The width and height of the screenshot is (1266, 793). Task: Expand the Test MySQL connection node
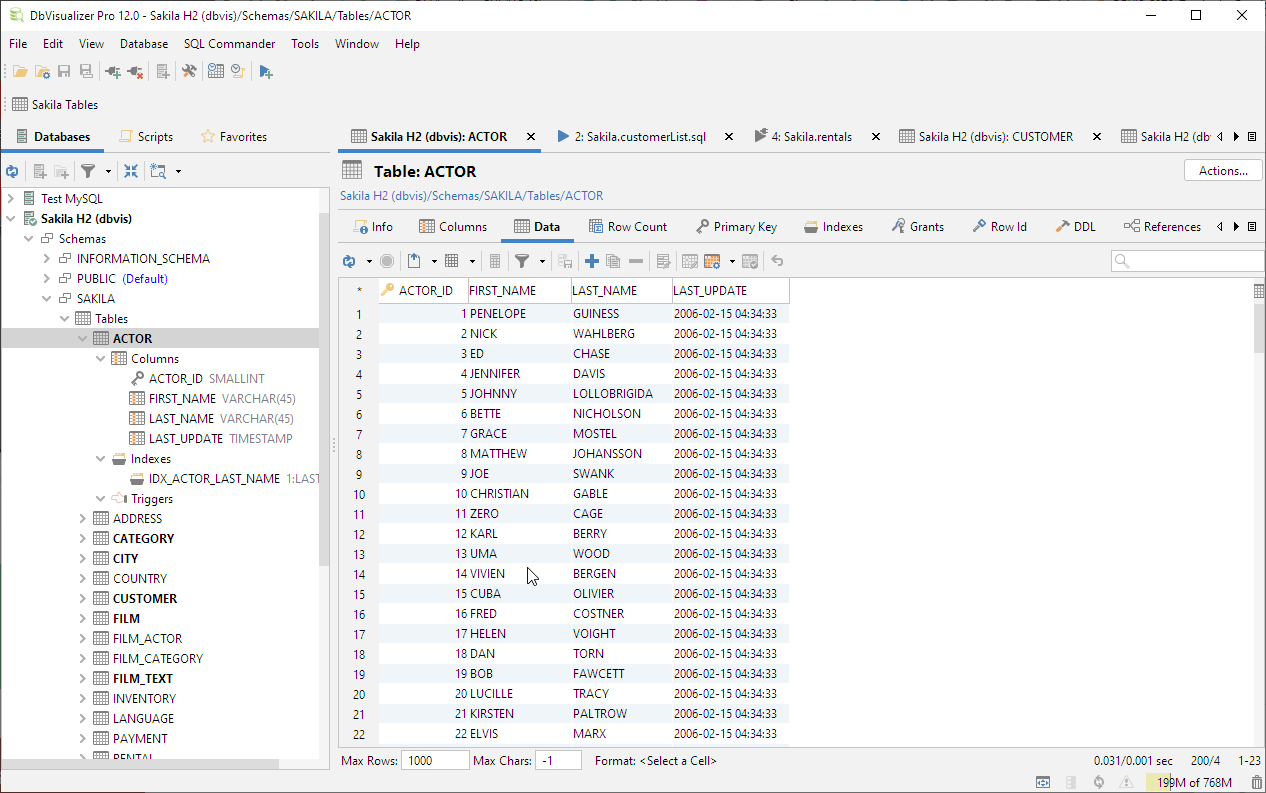[11, 199]
